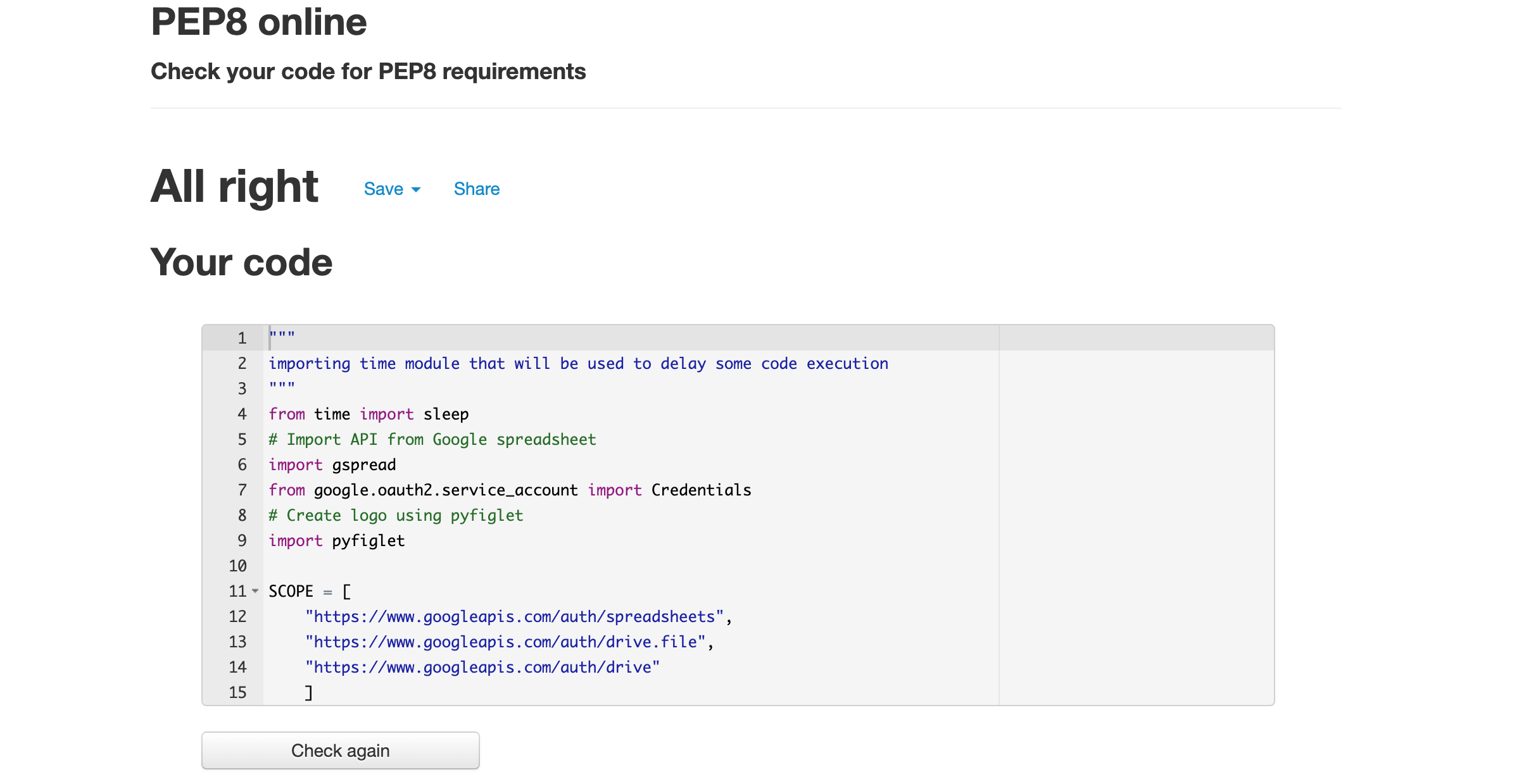Click the 'from time import sleep' line
This screenshot has height=784, width=1531.
click(x=368, y=414)
